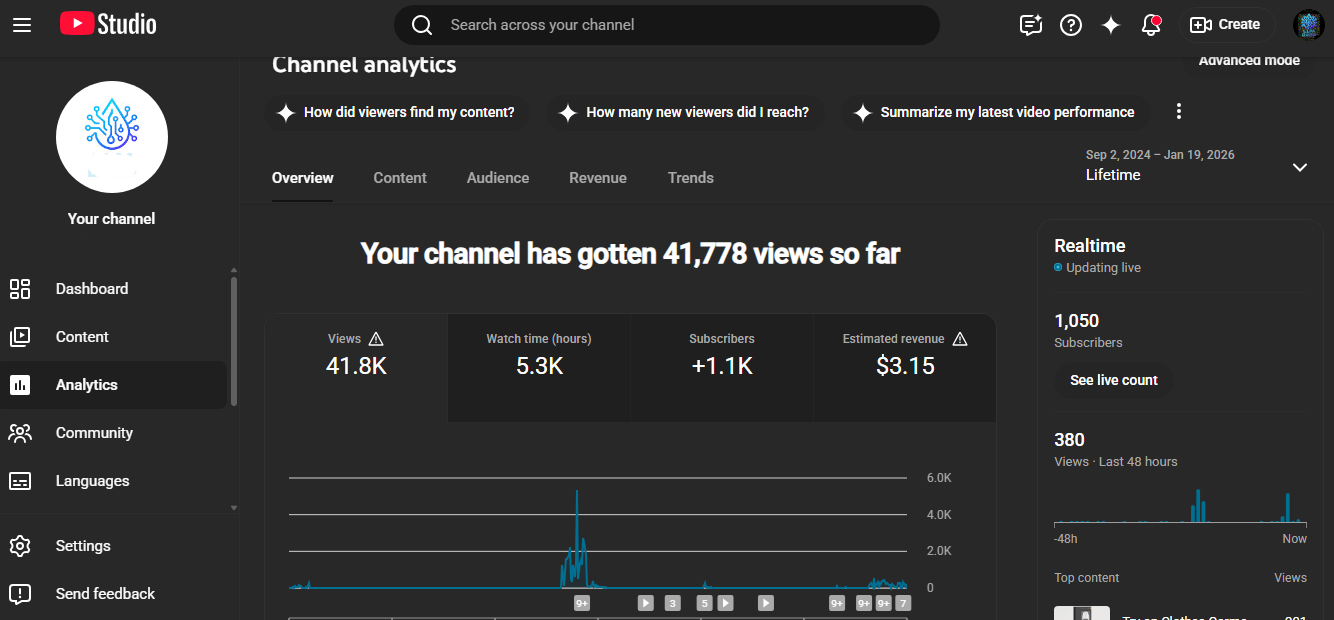Image resolution: width=1334 pixels, height=620 pixels.
Task: Click the first 9+ timeline video marker
Action: (x=582, y=603)
